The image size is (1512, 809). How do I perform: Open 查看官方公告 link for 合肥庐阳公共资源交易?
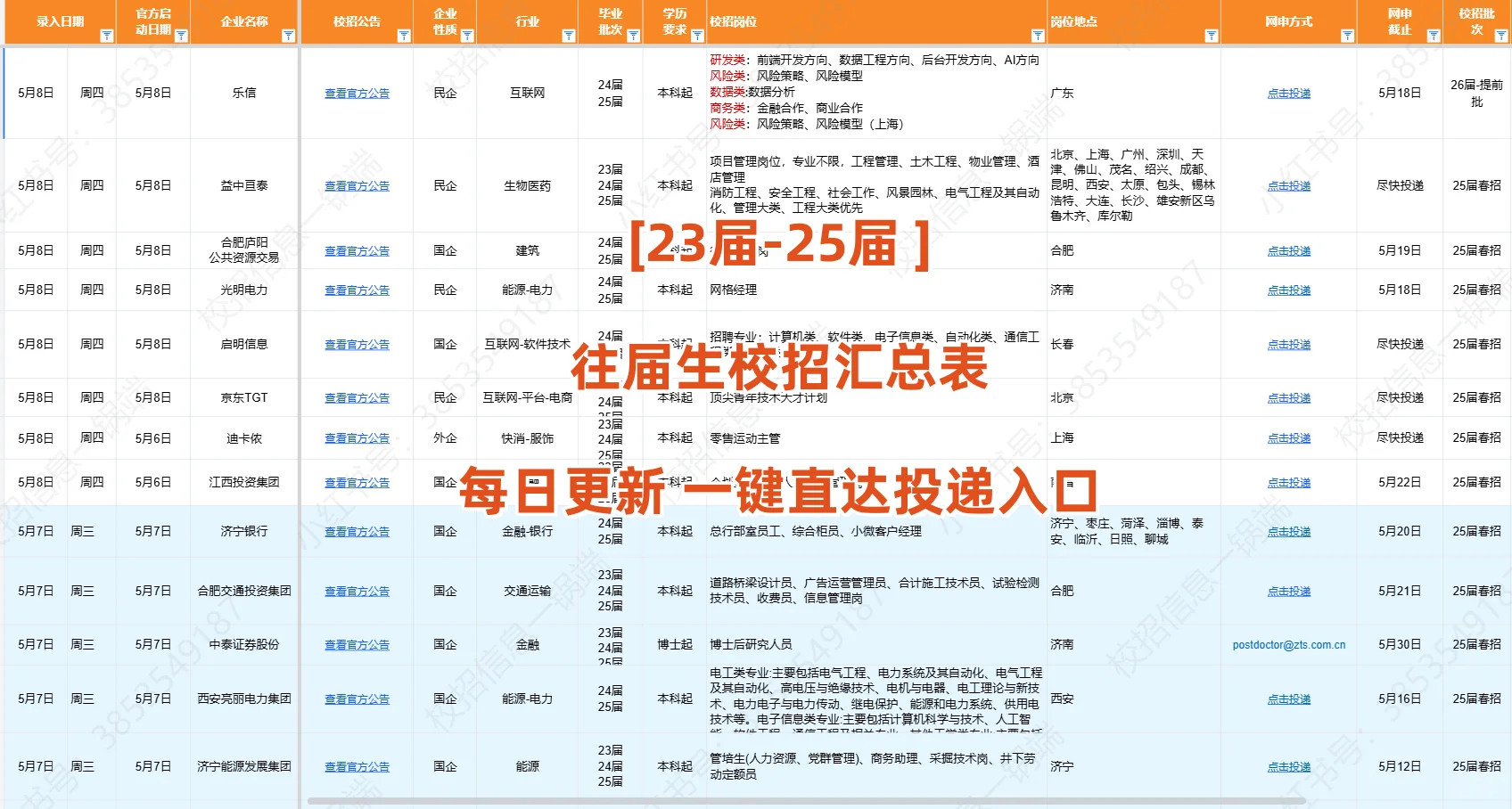tap(357, 250)
